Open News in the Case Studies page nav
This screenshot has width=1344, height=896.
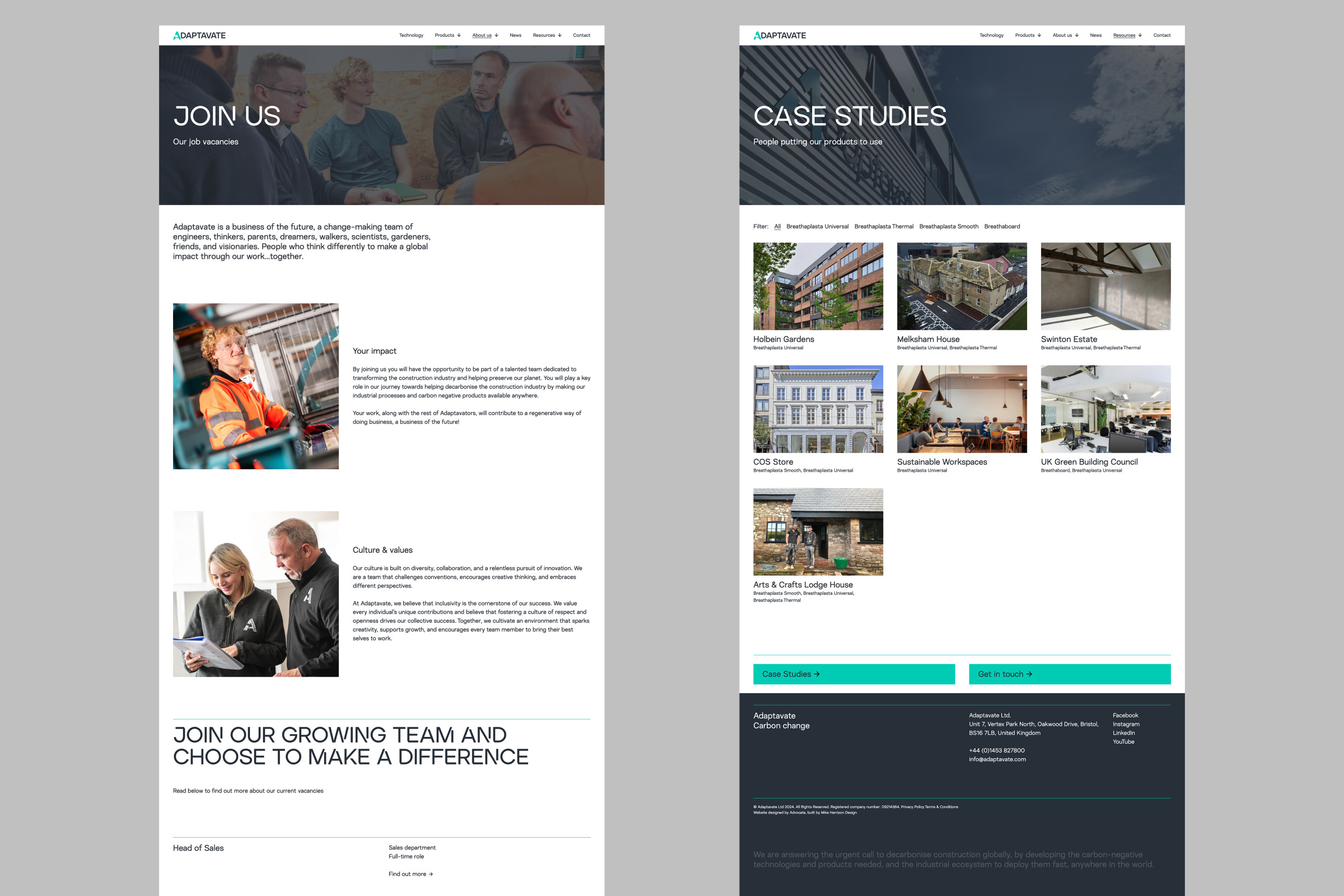(1095, 35)
